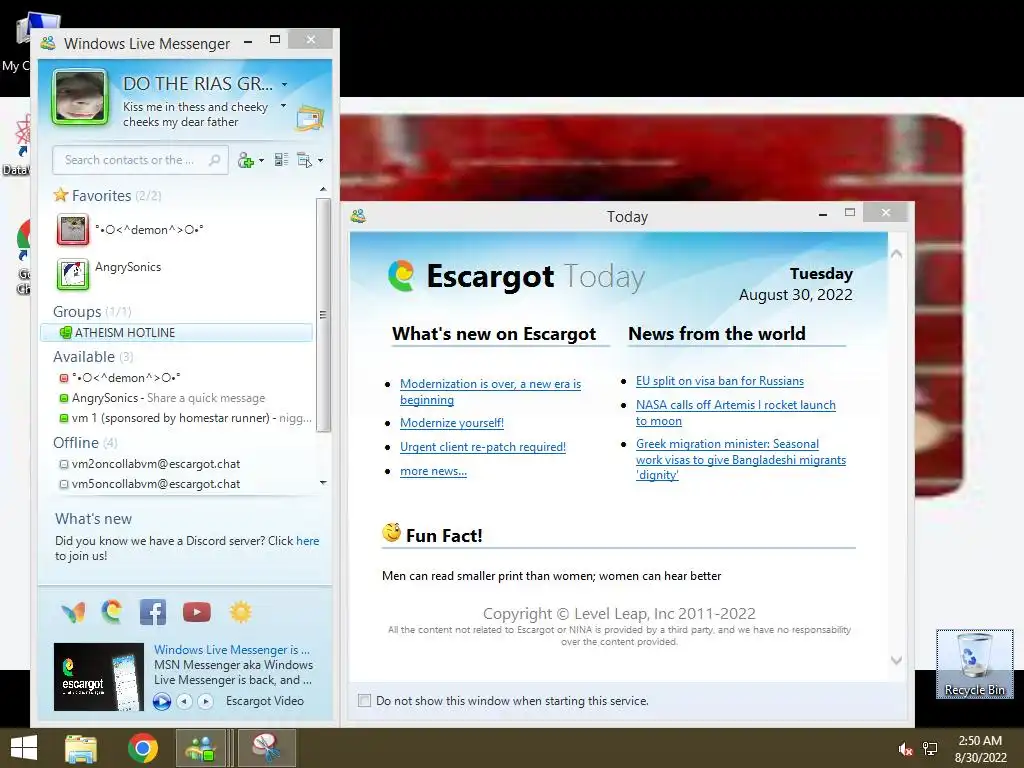The height and width of the screenshot is (768, 1024).
Task: Open the YouTube icon in Messenger
Action: click(x=197, y=612)
